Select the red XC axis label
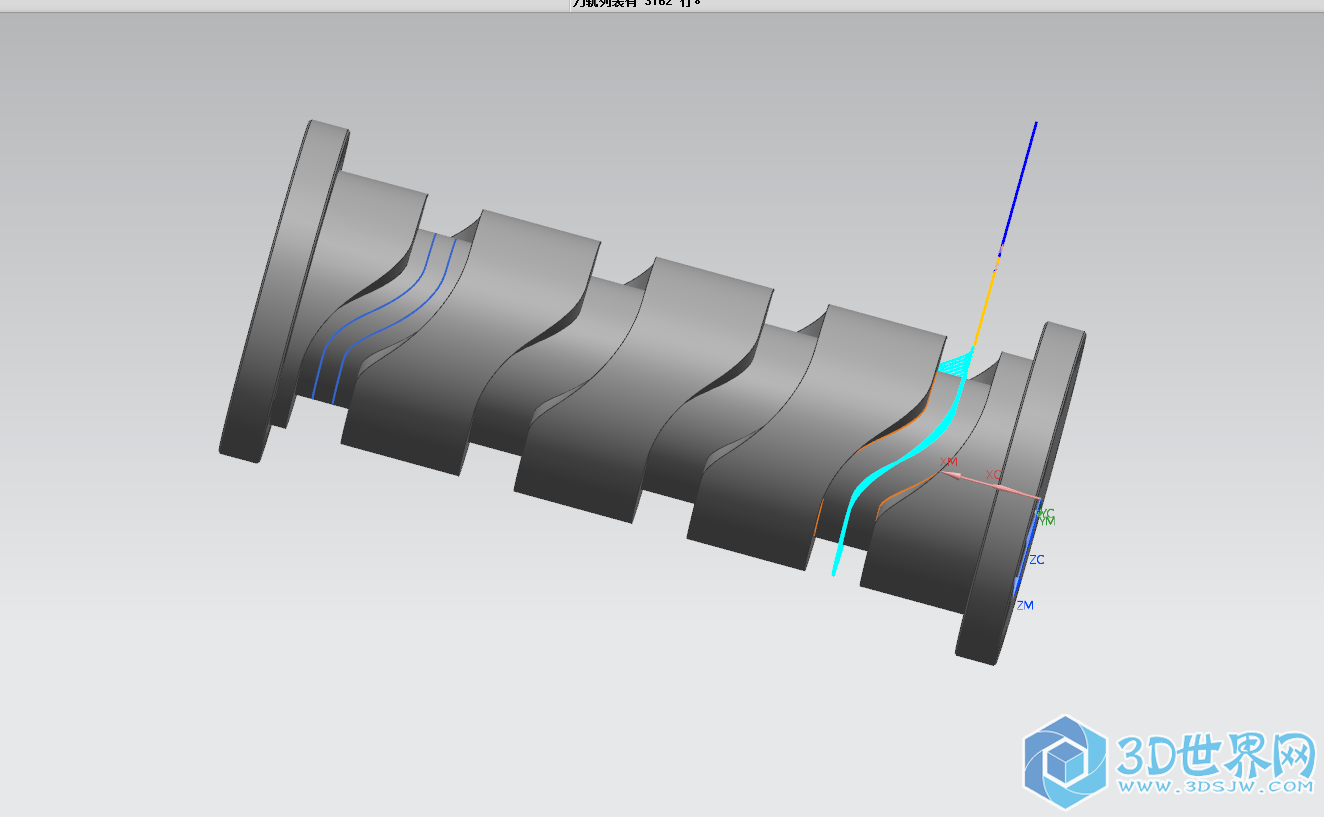Screen dimensions: 1324x817 [x=993, y=474]
